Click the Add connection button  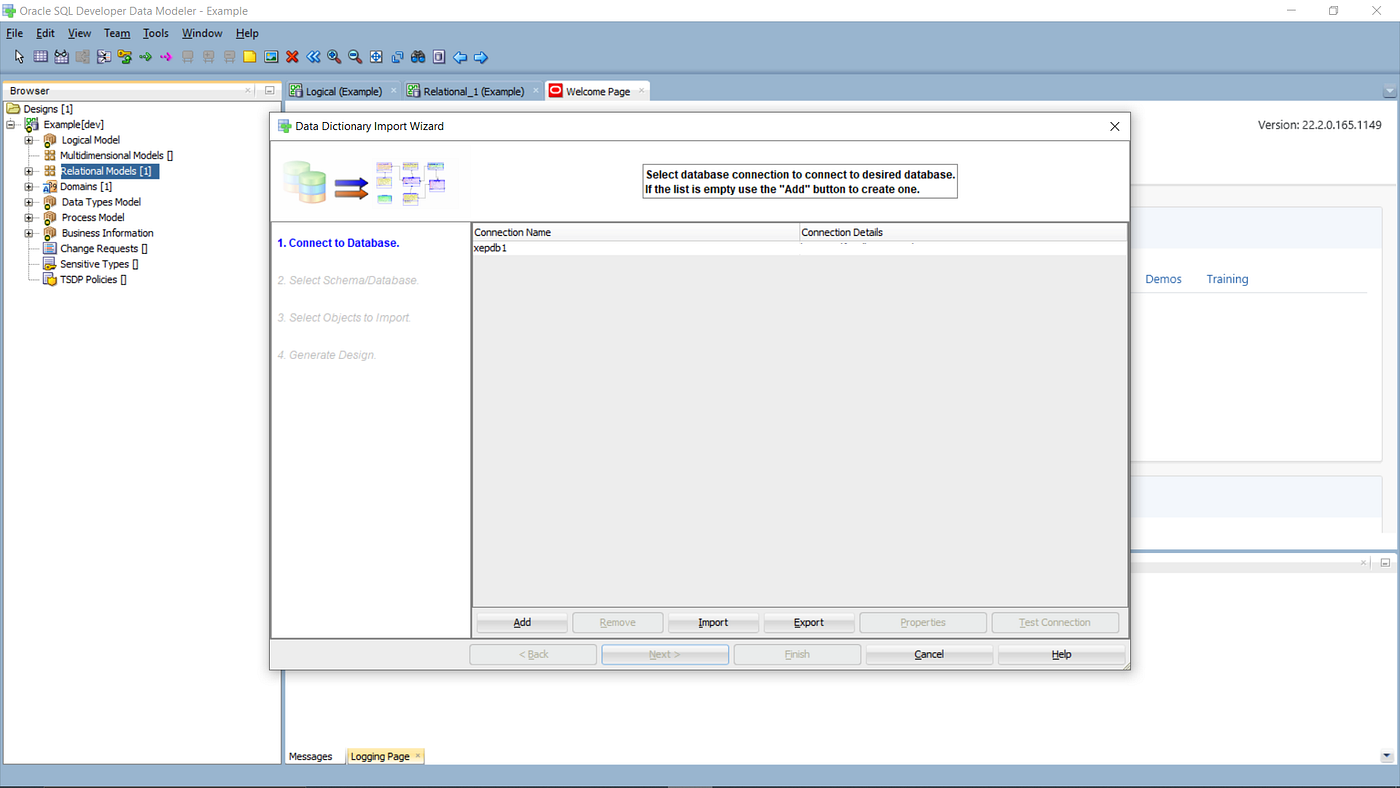(522, 622)
